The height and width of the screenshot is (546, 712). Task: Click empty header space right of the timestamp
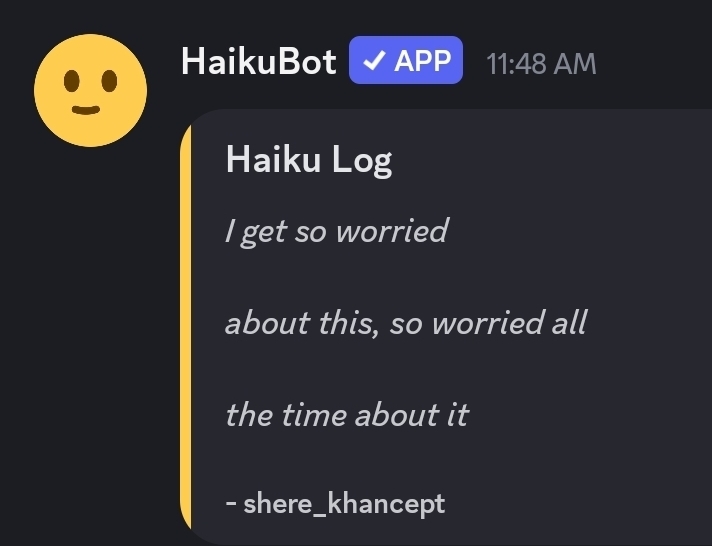tap(655, 64)
